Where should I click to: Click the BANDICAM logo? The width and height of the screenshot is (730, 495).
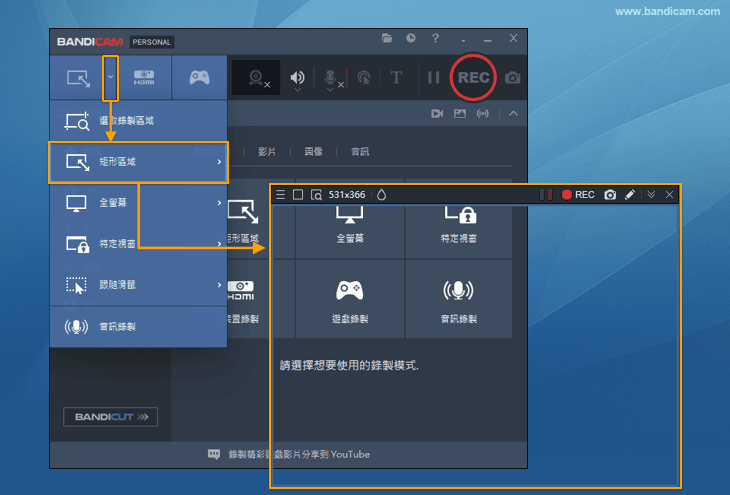[x=90, y=42]
